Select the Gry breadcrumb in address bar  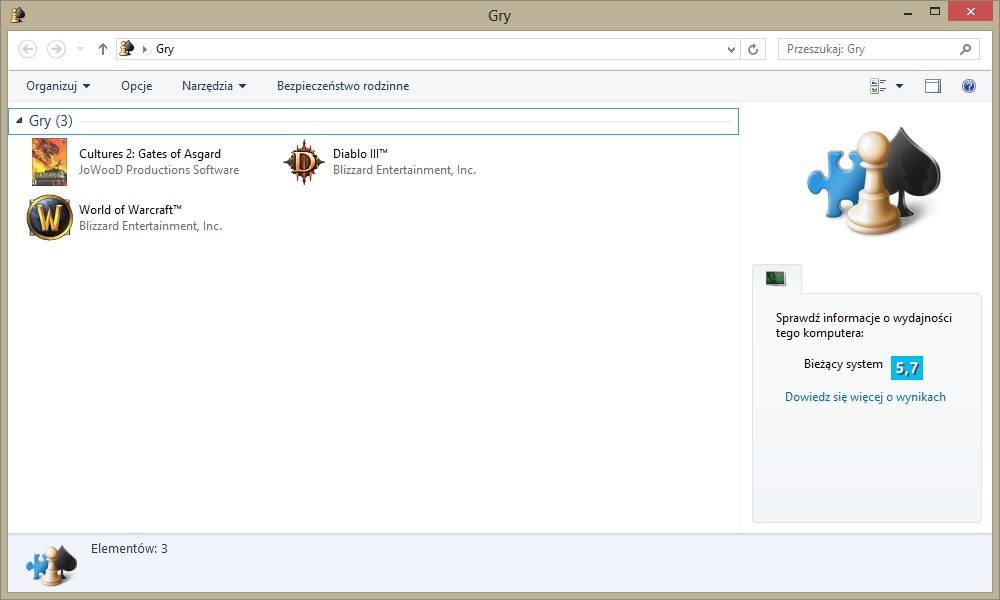(165, 49)
